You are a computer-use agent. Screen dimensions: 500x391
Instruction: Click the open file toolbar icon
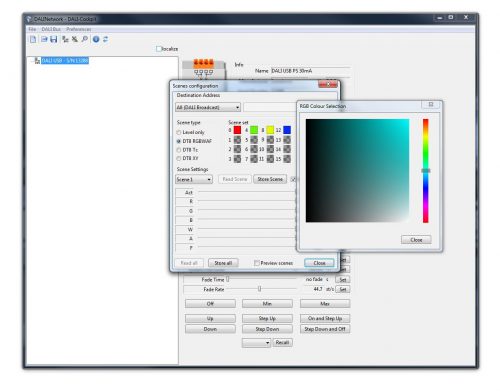[44, 39]
